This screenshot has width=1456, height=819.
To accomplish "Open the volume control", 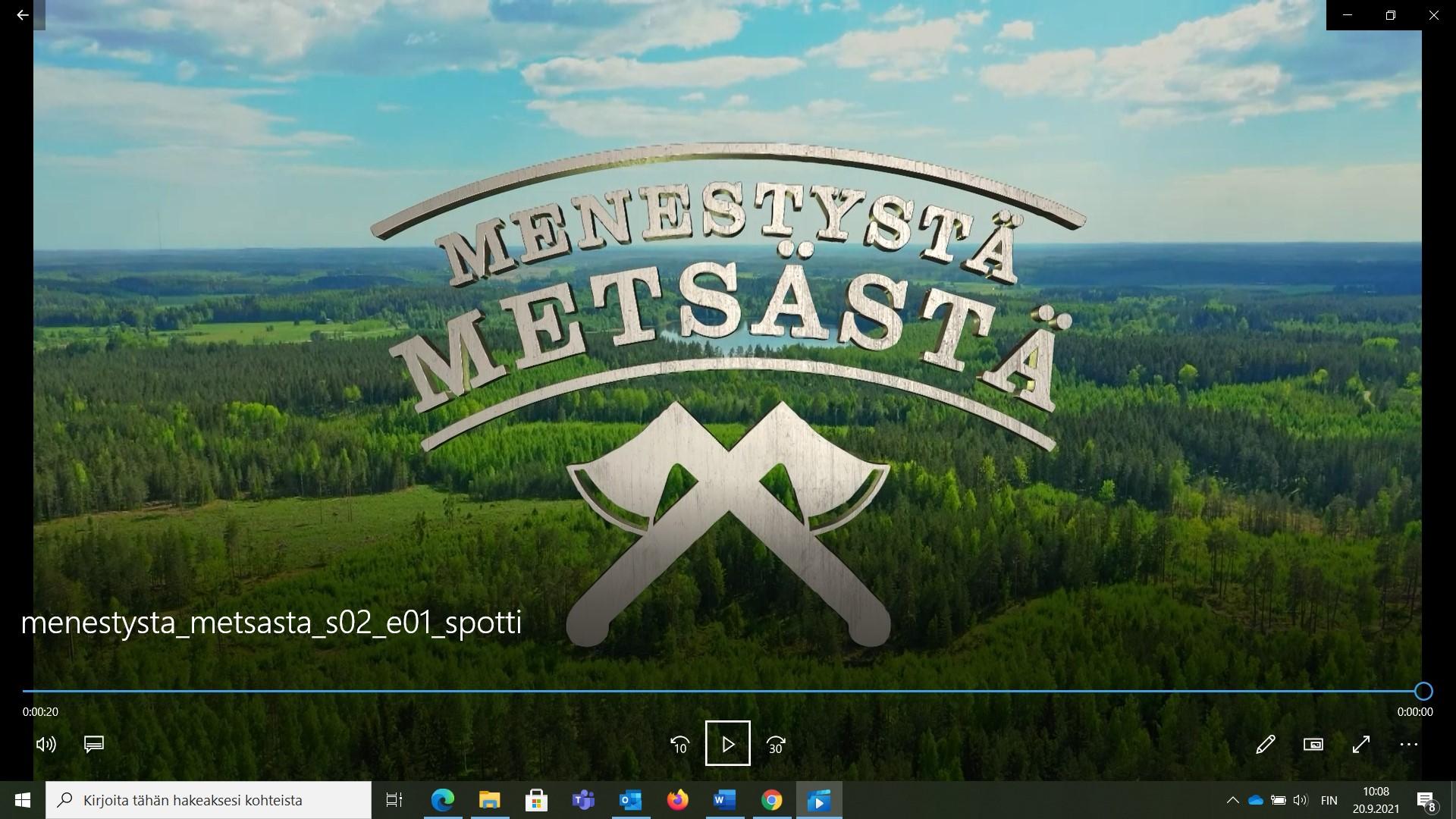I will coord(46,744).
